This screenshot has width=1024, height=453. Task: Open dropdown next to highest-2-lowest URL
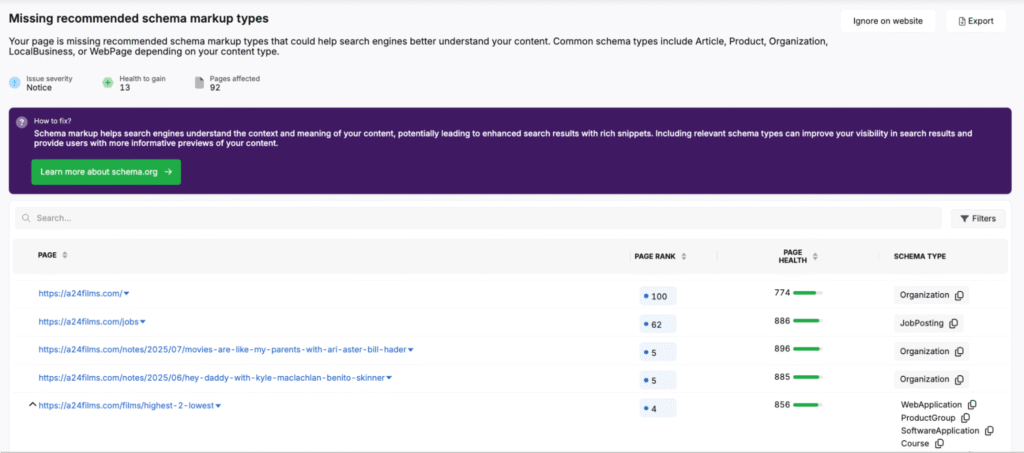[x=219, y=406]
